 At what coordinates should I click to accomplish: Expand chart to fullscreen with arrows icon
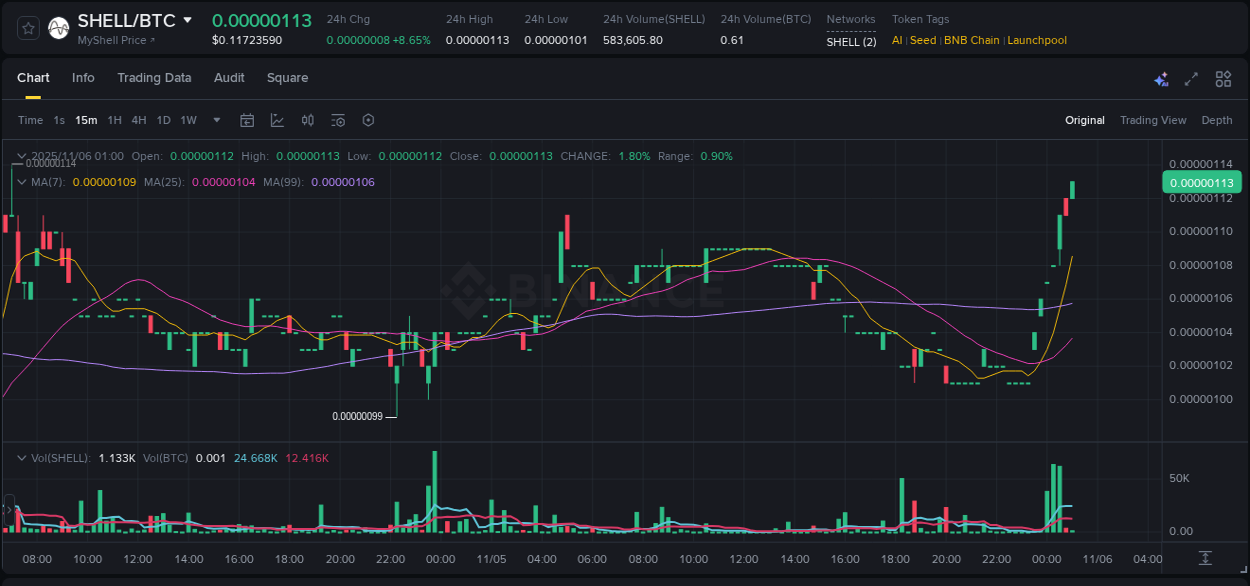click(x=1190, y=78)
